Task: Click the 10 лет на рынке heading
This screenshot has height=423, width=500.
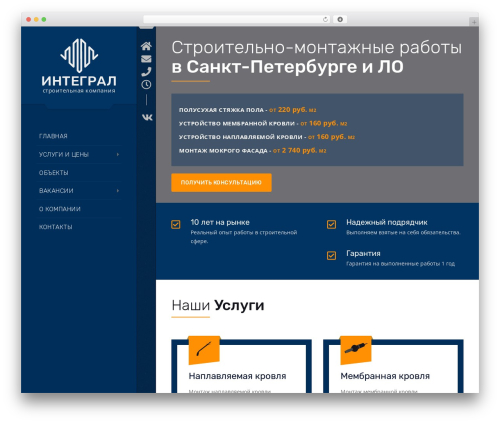Action: click(x=220, y=222)
